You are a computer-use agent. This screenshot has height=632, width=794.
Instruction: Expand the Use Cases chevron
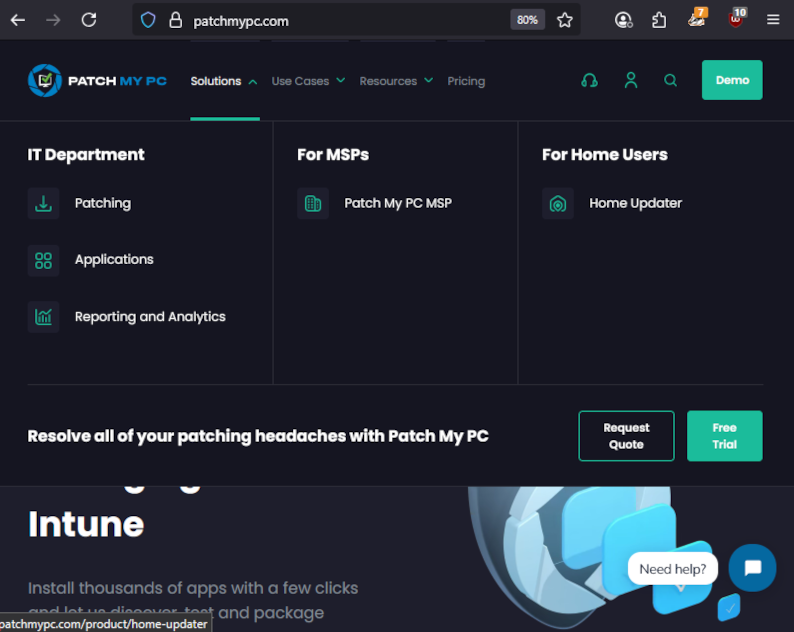(341, 81)
